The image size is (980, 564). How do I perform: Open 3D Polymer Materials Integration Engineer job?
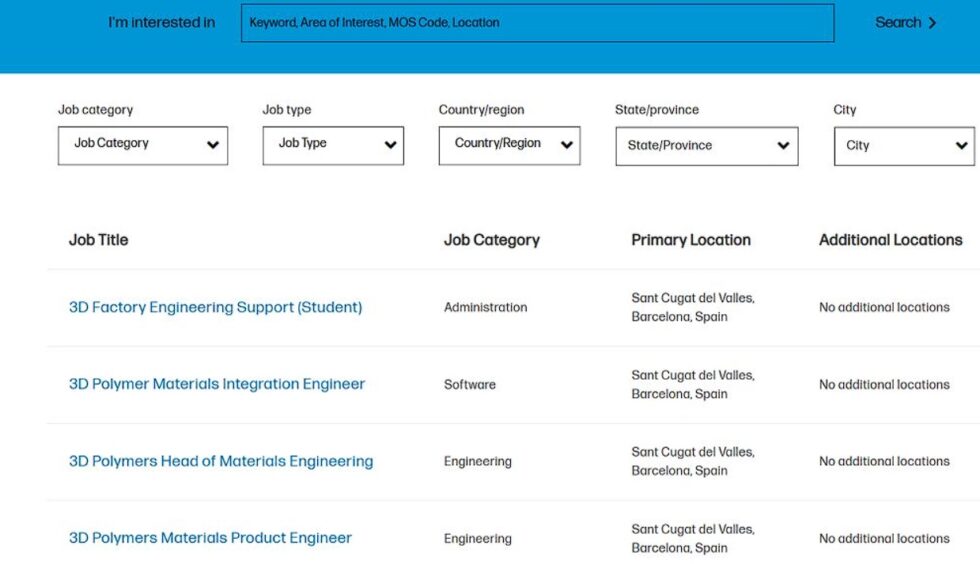pyautogui.click(x=217, y=384)
